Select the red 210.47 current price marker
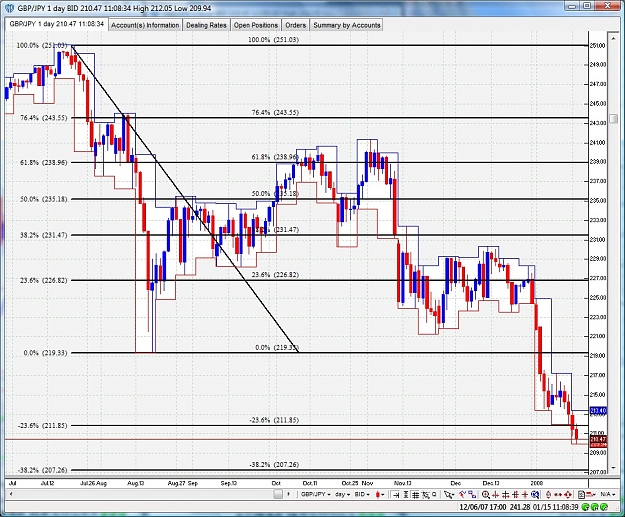Image resolution: width=625 pixels, height=517 pixels. (598, 439)
